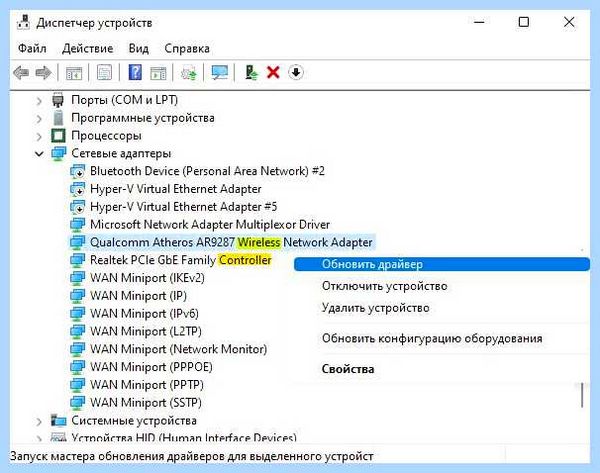Screen dimensions: 600x473
Task: Open the Help question mark icon
Action: pos(135,72)
